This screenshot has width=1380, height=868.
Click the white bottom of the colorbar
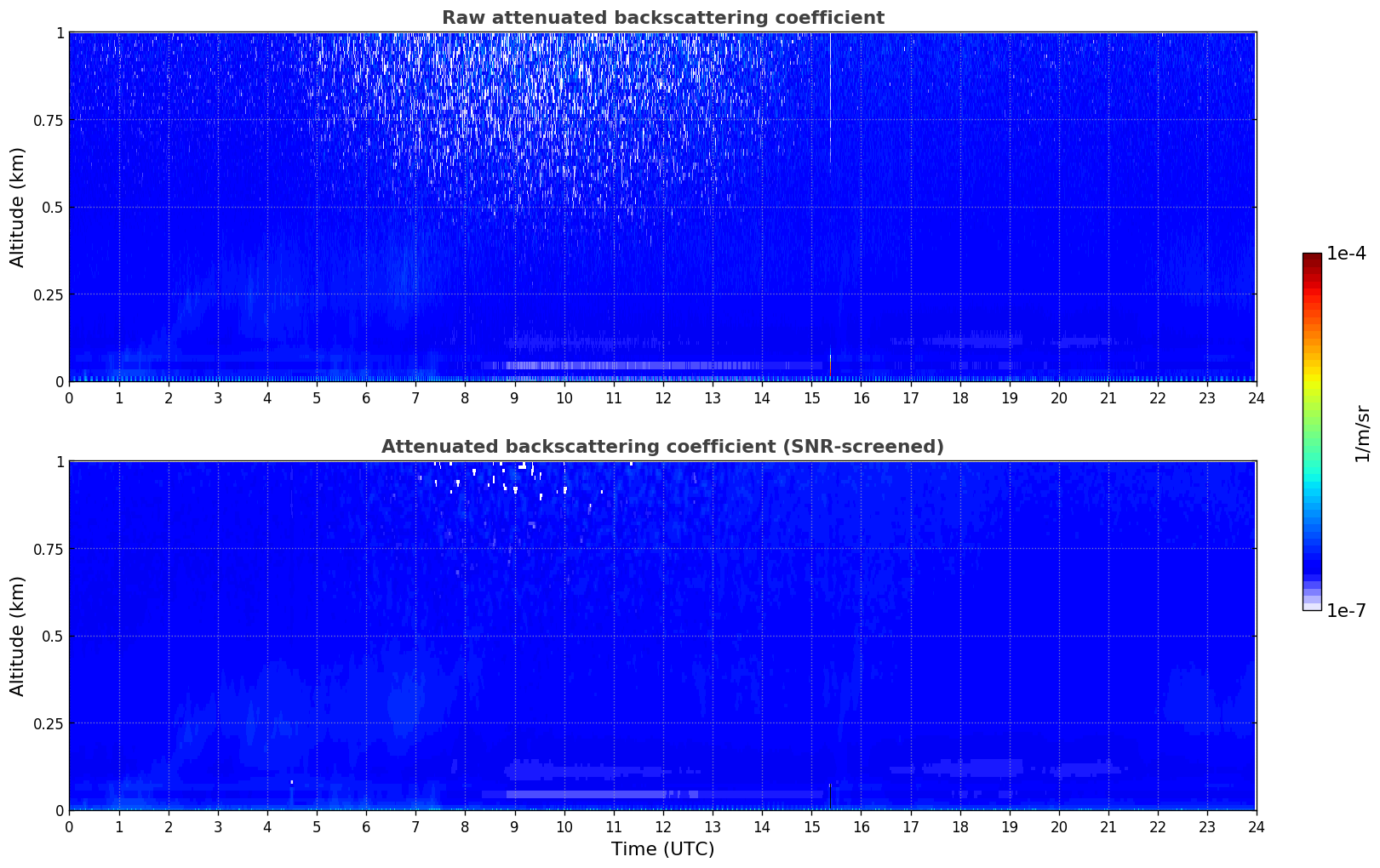(x=1311, y=607)
